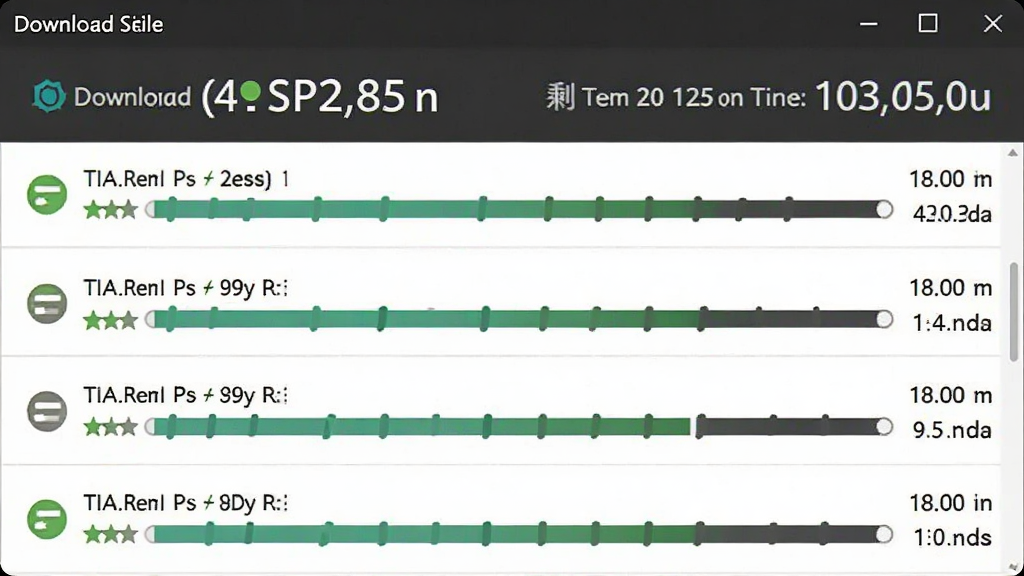This screenshot has height=576, width=1024.
Task: Click the '103,05,0u' time remaining value
Action: [x=903, y=97]
